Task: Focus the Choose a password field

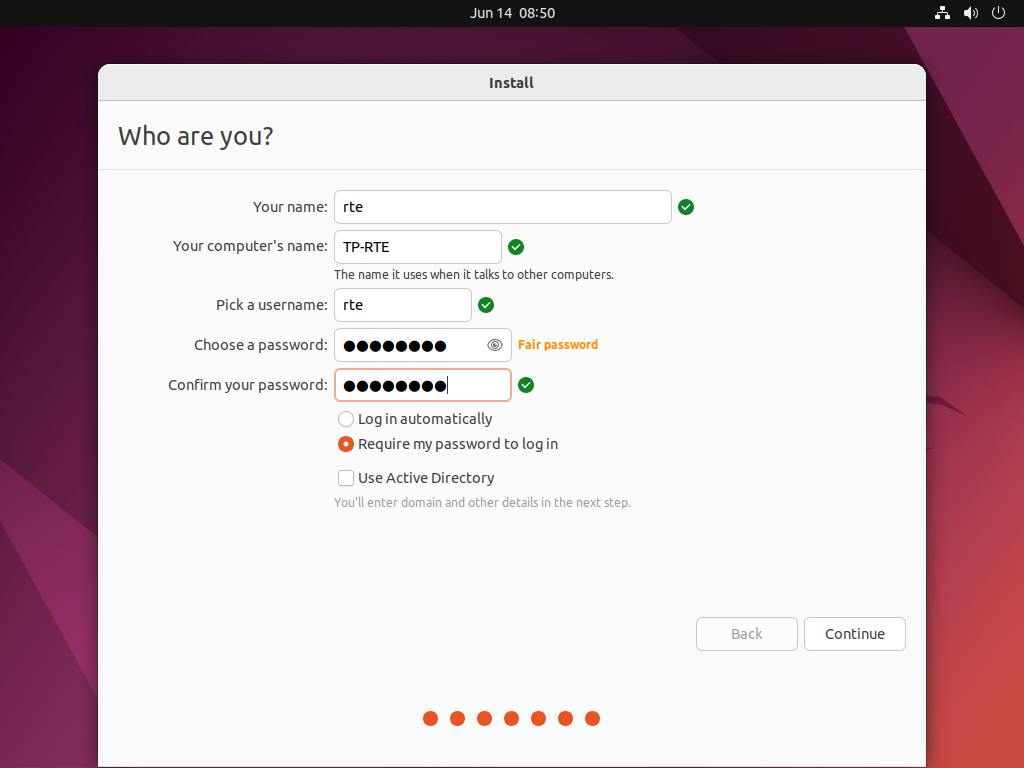Action: tap(410, 345)
